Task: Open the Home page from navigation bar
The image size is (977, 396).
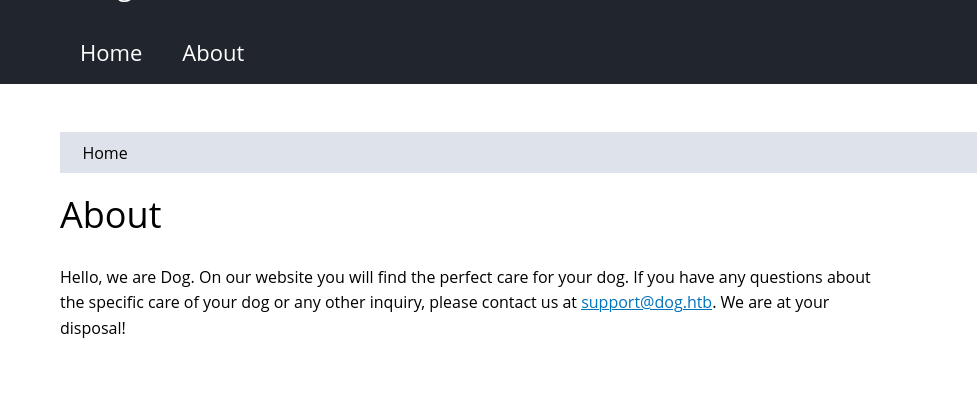Action: [111, 53]
